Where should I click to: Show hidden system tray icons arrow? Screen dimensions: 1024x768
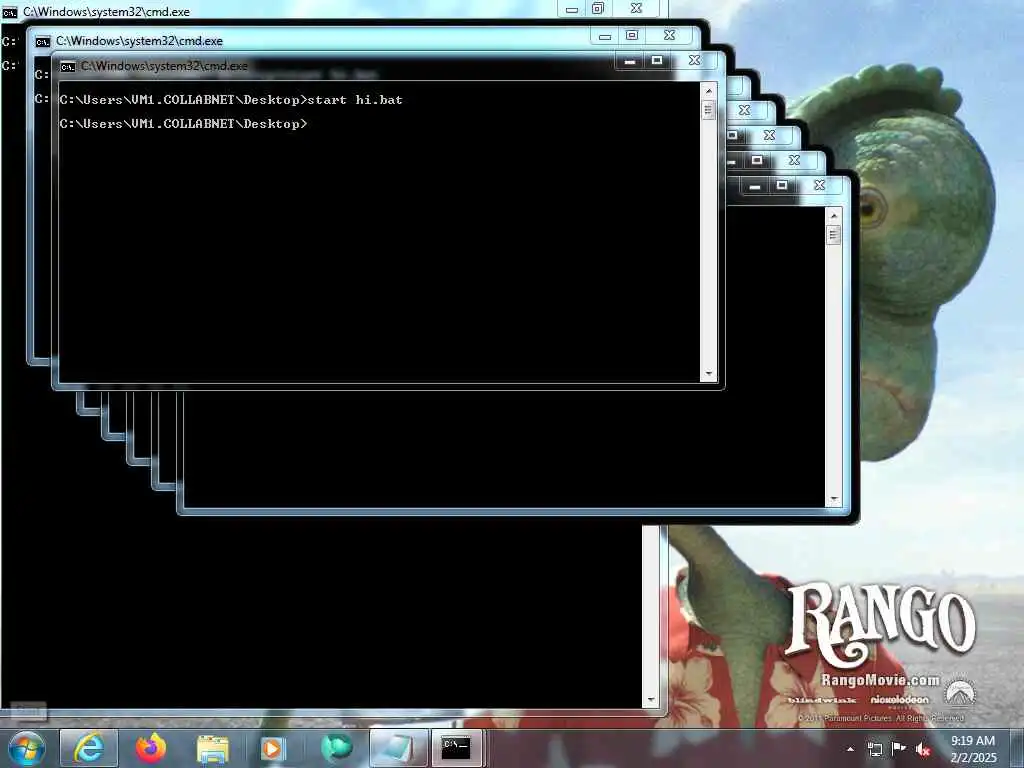tap(850, 750)
